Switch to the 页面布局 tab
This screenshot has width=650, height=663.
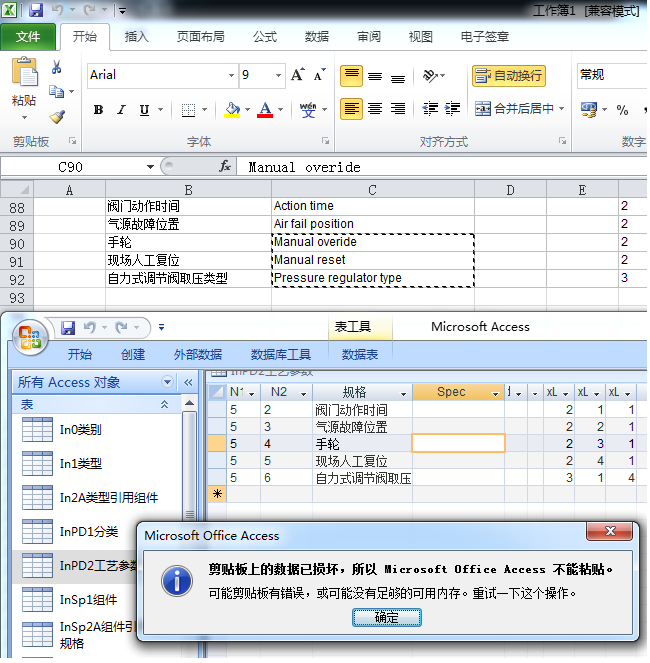pyautogui.click(x=200, y=37)
